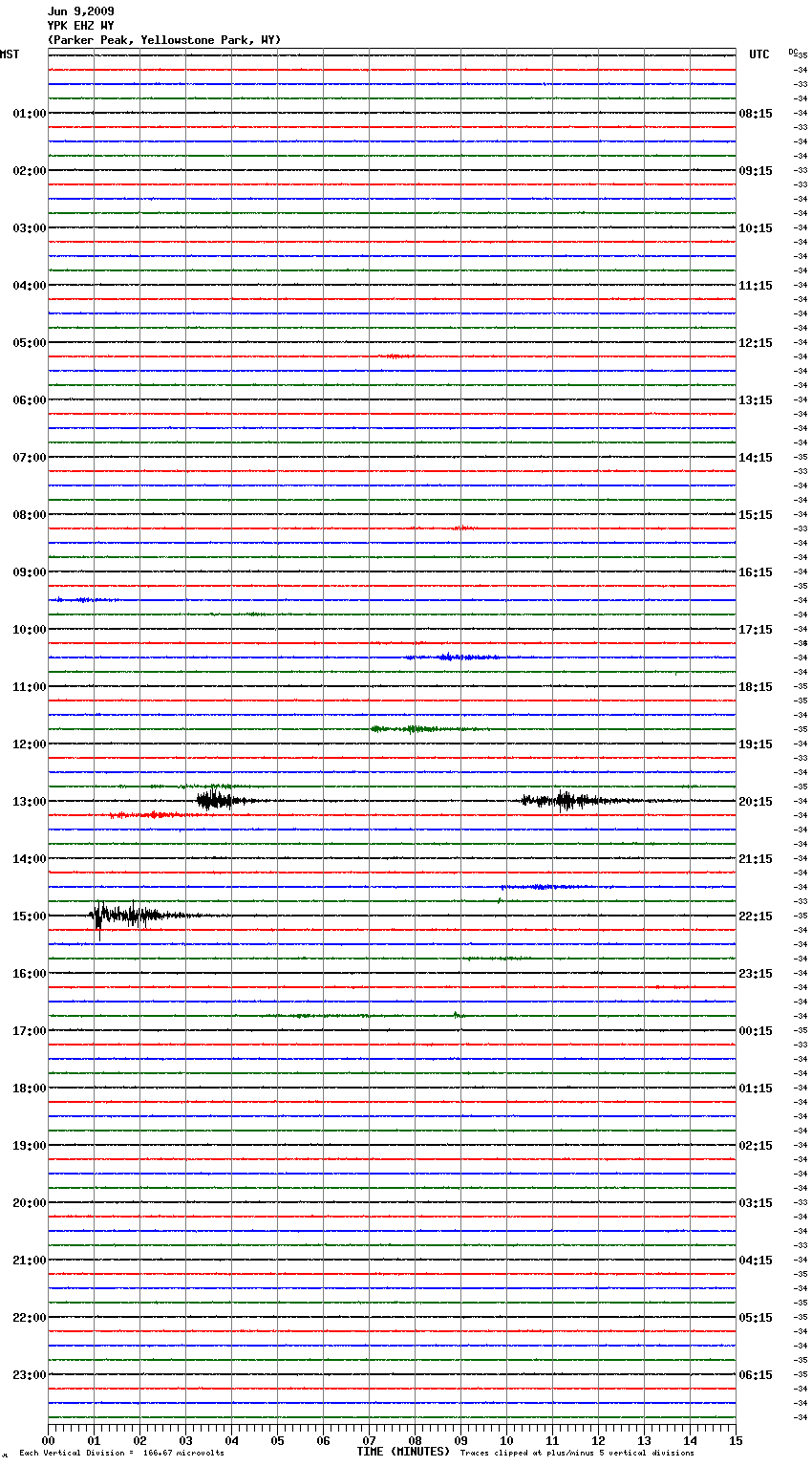Select the '07:00' MST time label
This screenshot has height=1466, width=812.
(x=30, y=458)
